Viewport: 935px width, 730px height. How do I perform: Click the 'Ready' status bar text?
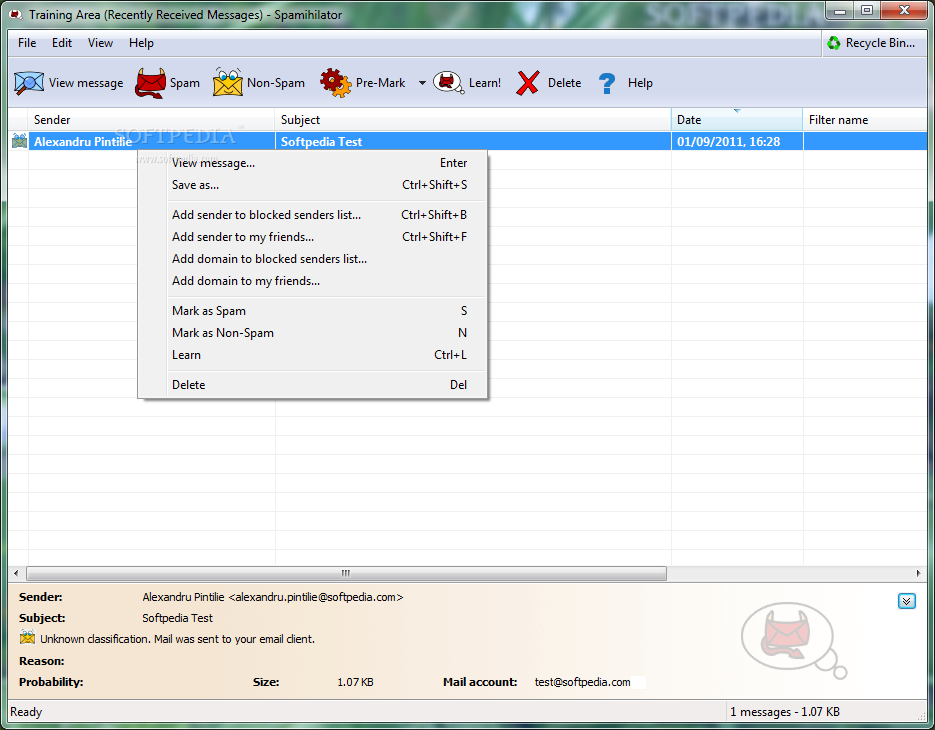(x=26, y=712)
